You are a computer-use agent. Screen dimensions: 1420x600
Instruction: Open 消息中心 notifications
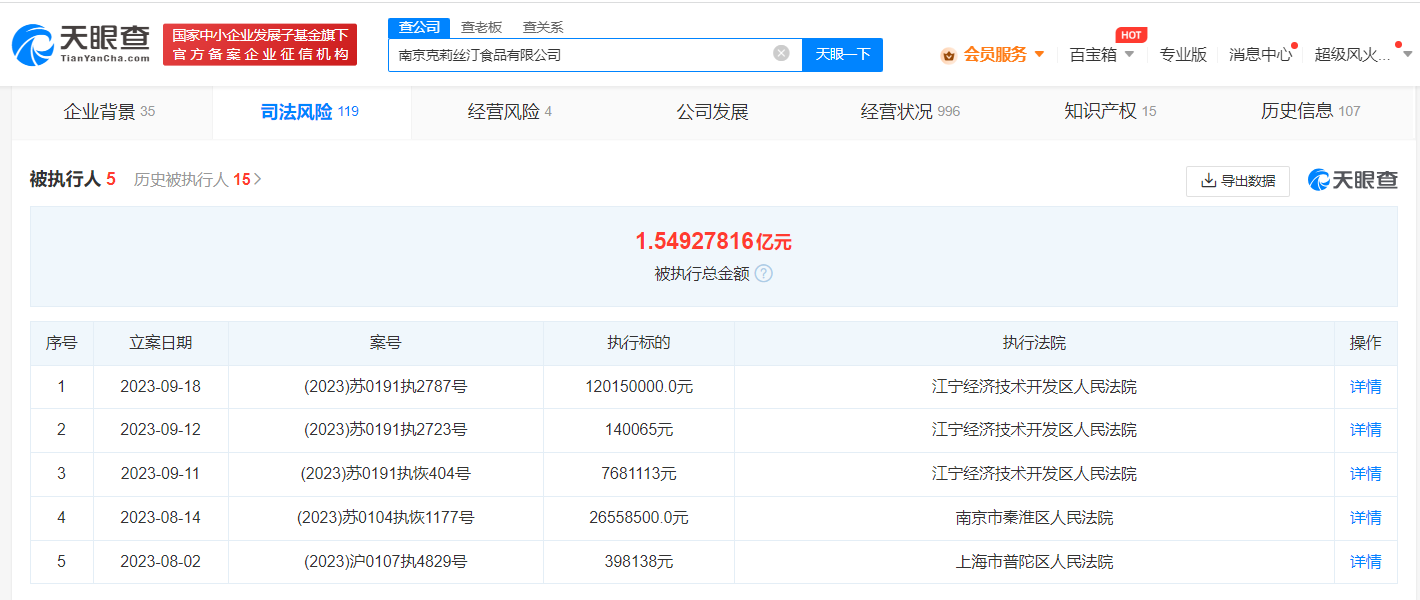[x=1260, y=55]
